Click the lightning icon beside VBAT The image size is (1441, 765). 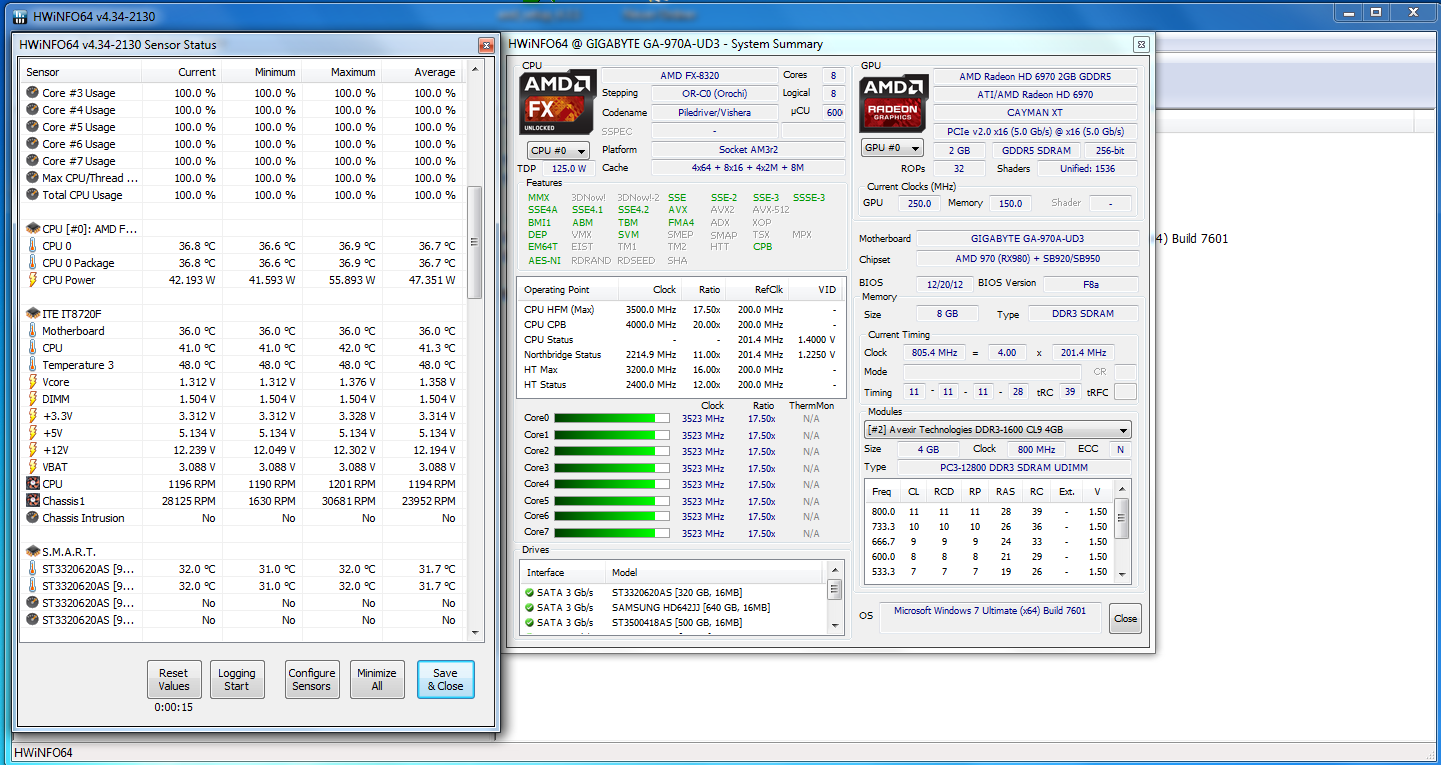(32, 467)
